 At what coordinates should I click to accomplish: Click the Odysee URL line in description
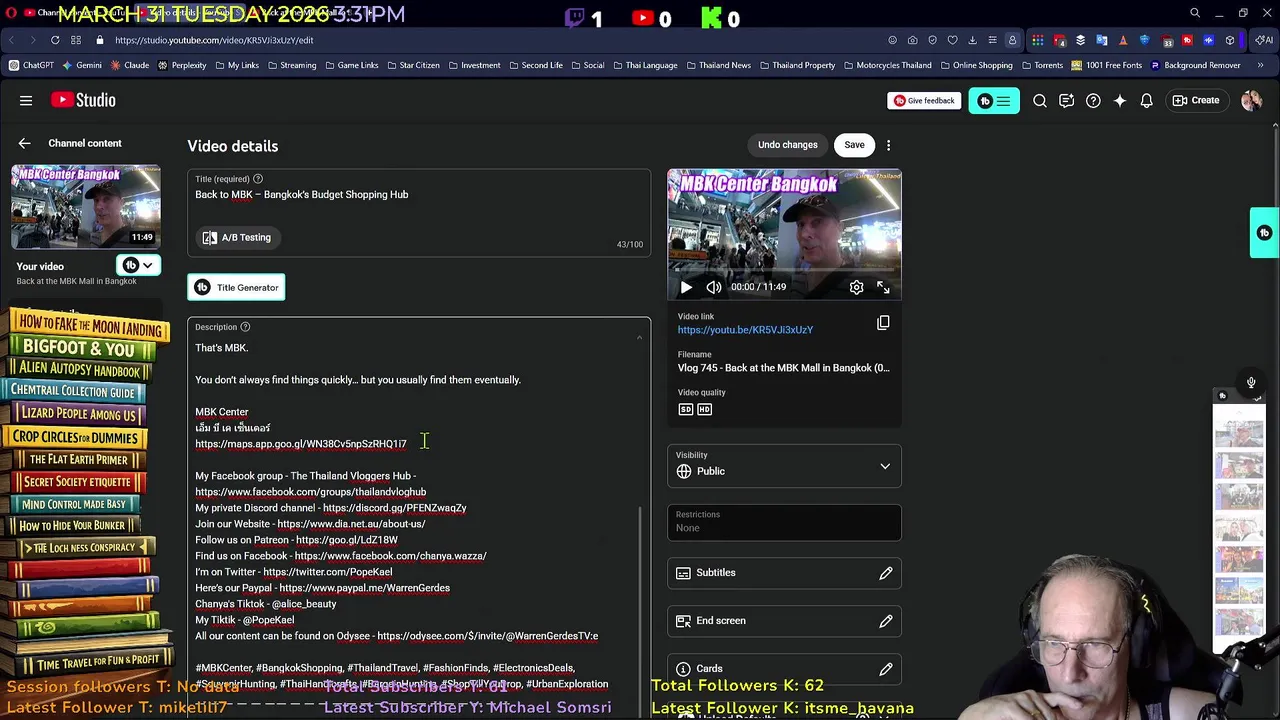(x=397, y=636)
